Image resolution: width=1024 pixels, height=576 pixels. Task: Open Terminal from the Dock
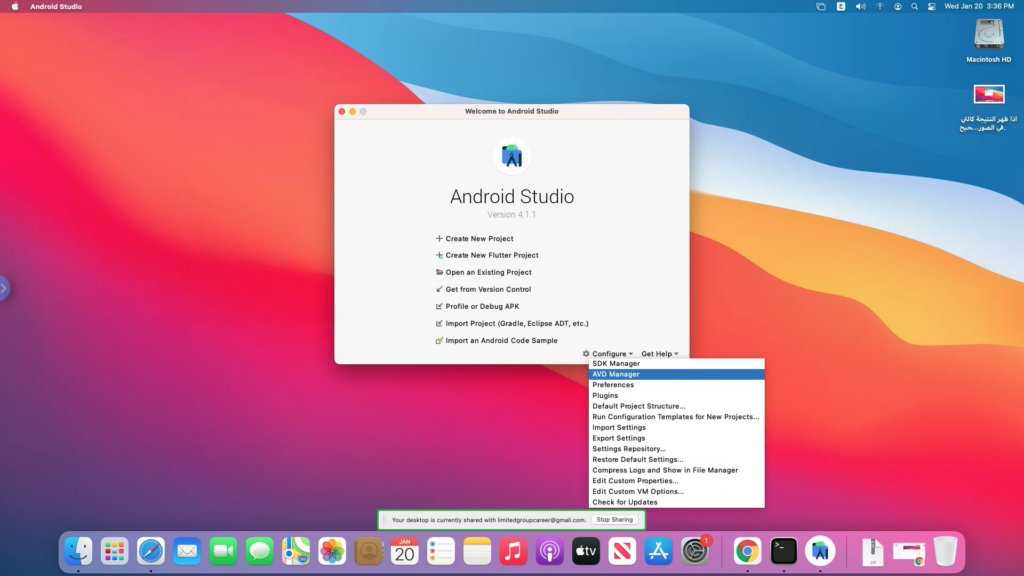pos(784,551)
